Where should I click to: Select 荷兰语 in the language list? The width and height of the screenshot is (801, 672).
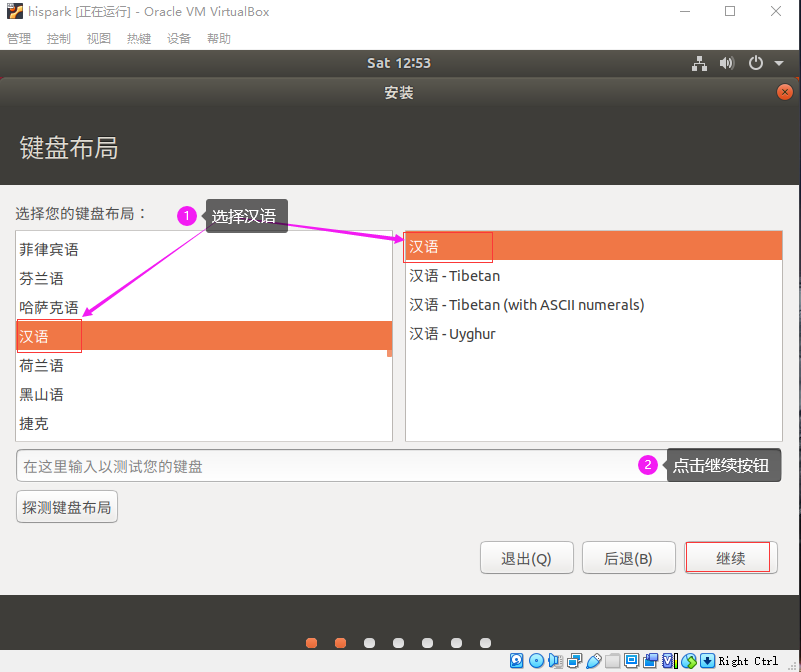tap(204, 365)
